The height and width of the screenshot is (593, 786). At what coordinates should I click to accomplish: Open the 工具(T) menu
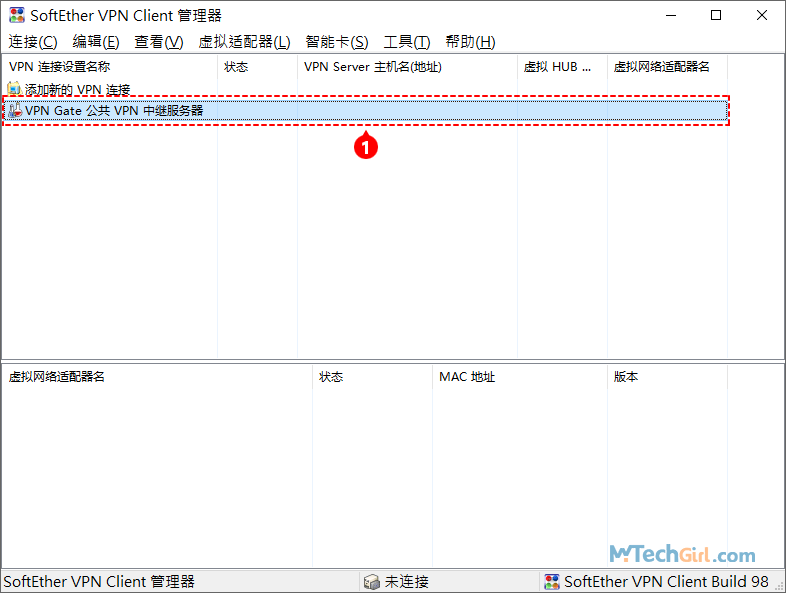click(x=407, y=42)
